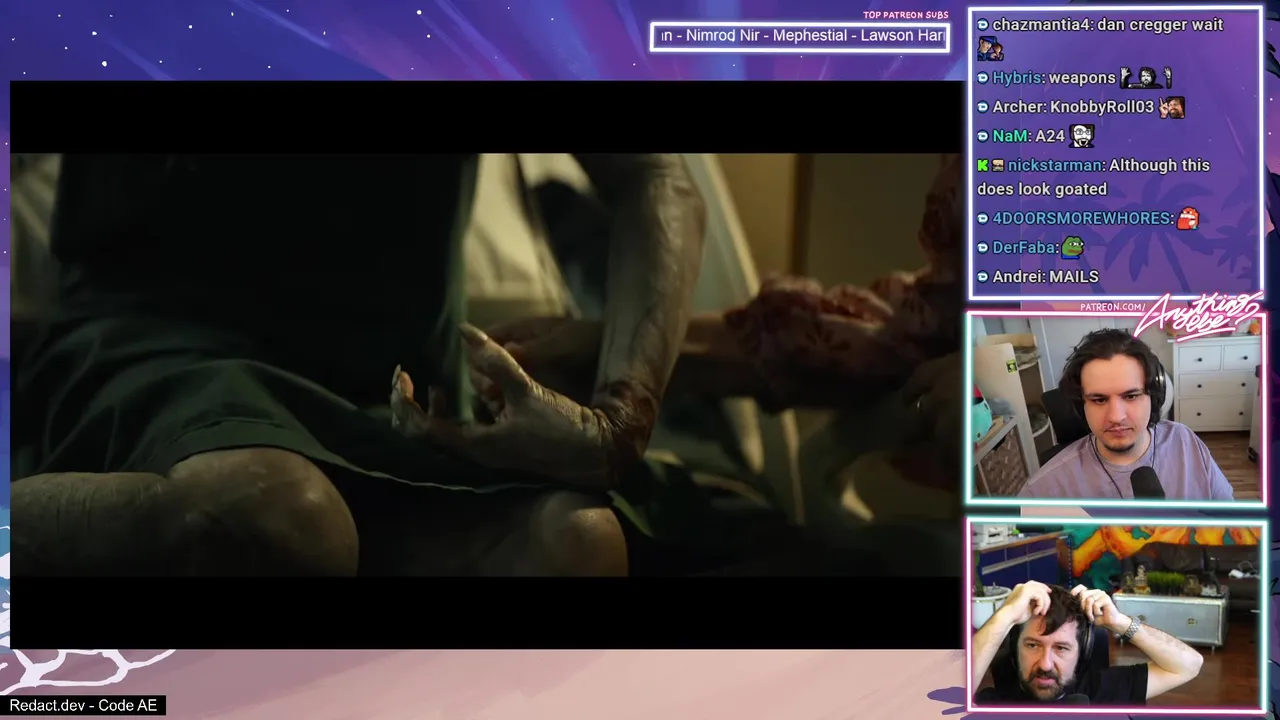This screenshot has width=1280, height=720.
Task: Click the bearded face emote in Archer's message
Action: click(1171, 106)
